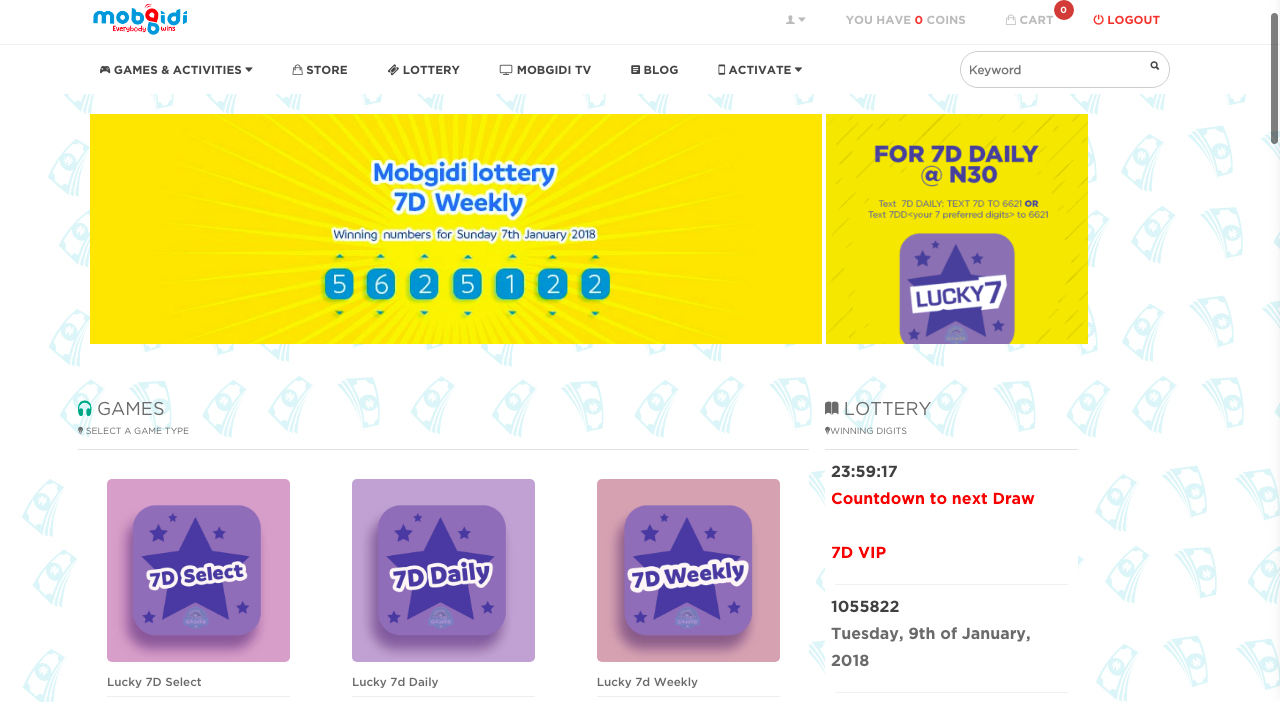Expand the Activate dropdown menu
This screenshot has height=702, width=1280.
click(760, 70)
